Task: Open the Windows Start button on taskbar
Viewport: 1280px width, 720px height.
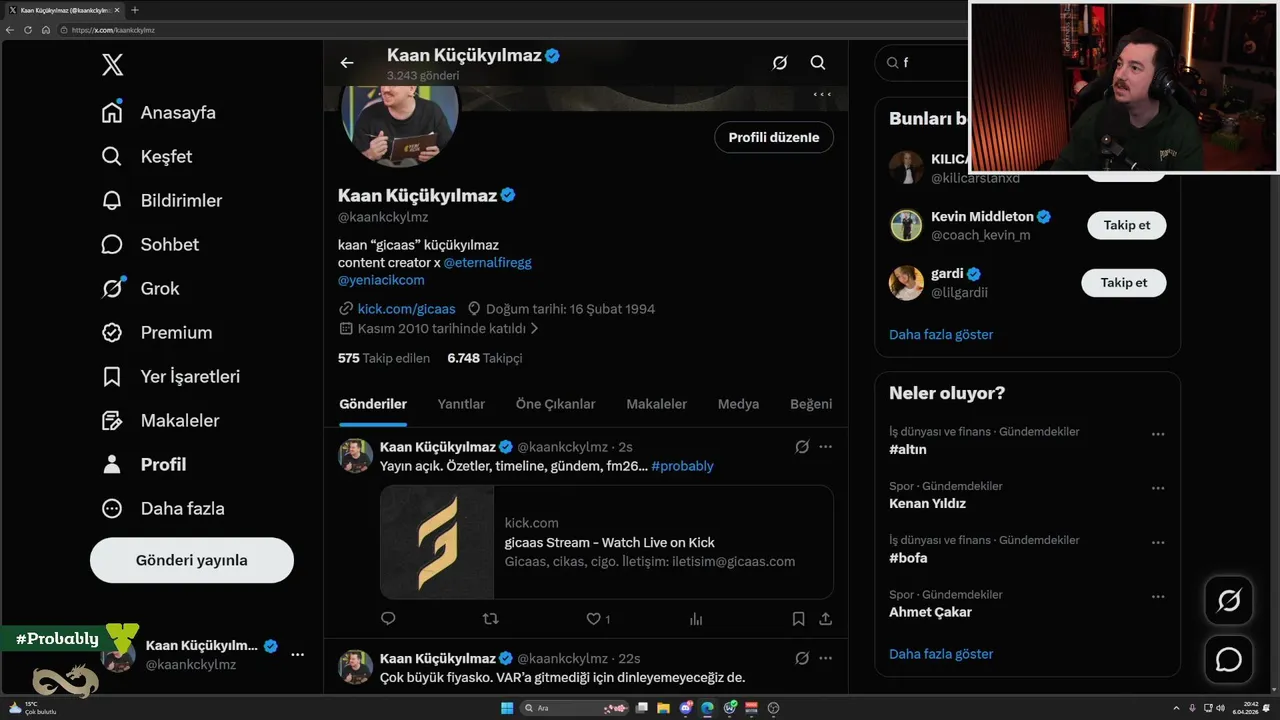Action: [507, 708]
